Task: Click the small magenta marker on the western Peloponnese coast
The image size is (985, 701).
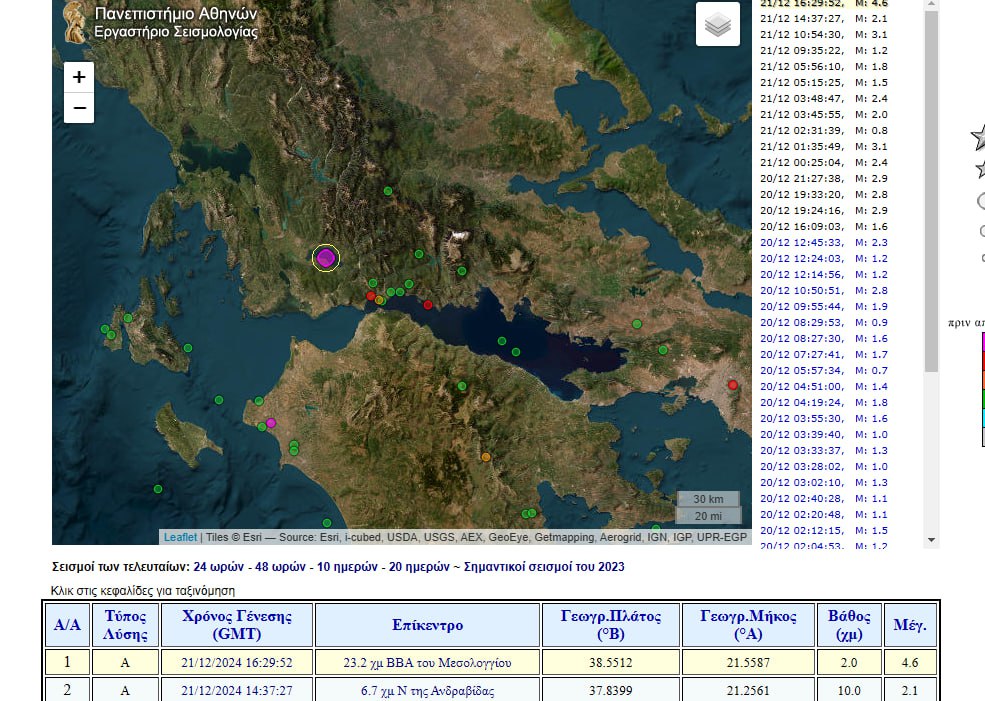Action: (271, 423)
